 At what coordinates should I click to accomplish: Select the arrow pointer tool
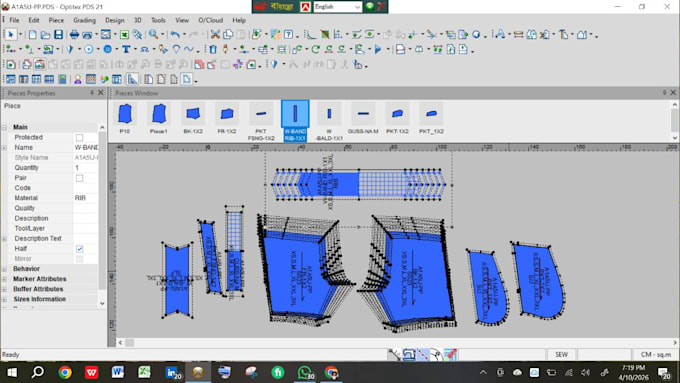[x=11, y=34]
